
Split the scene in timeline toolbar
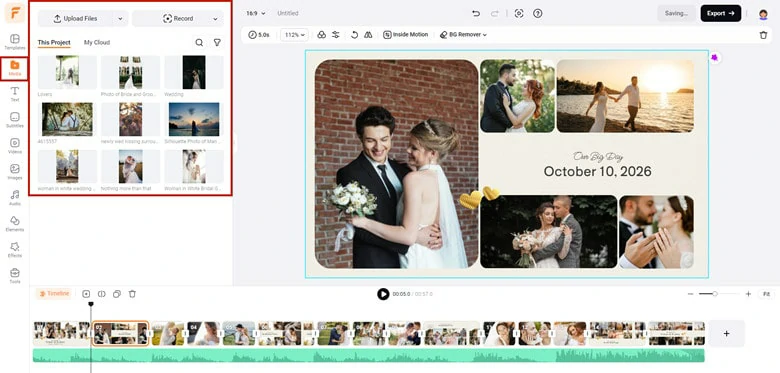tap(101, 294)
